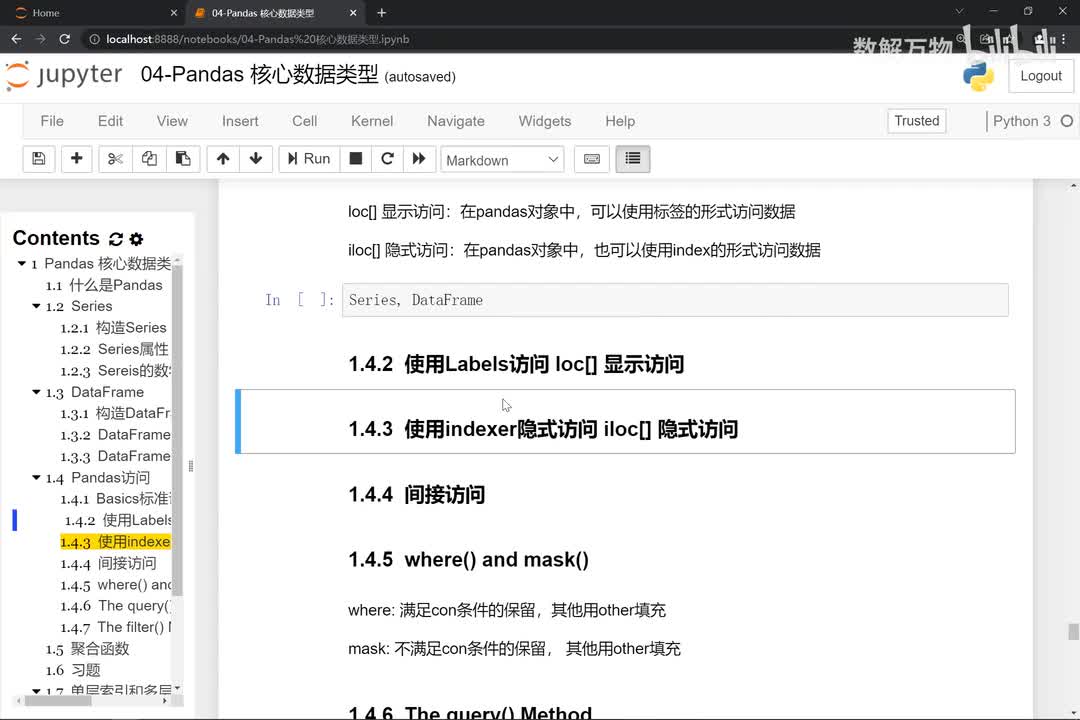Click the notebook page vertical scrollbar thumb
1080x720 pixels.
(x=1073, y=631)
